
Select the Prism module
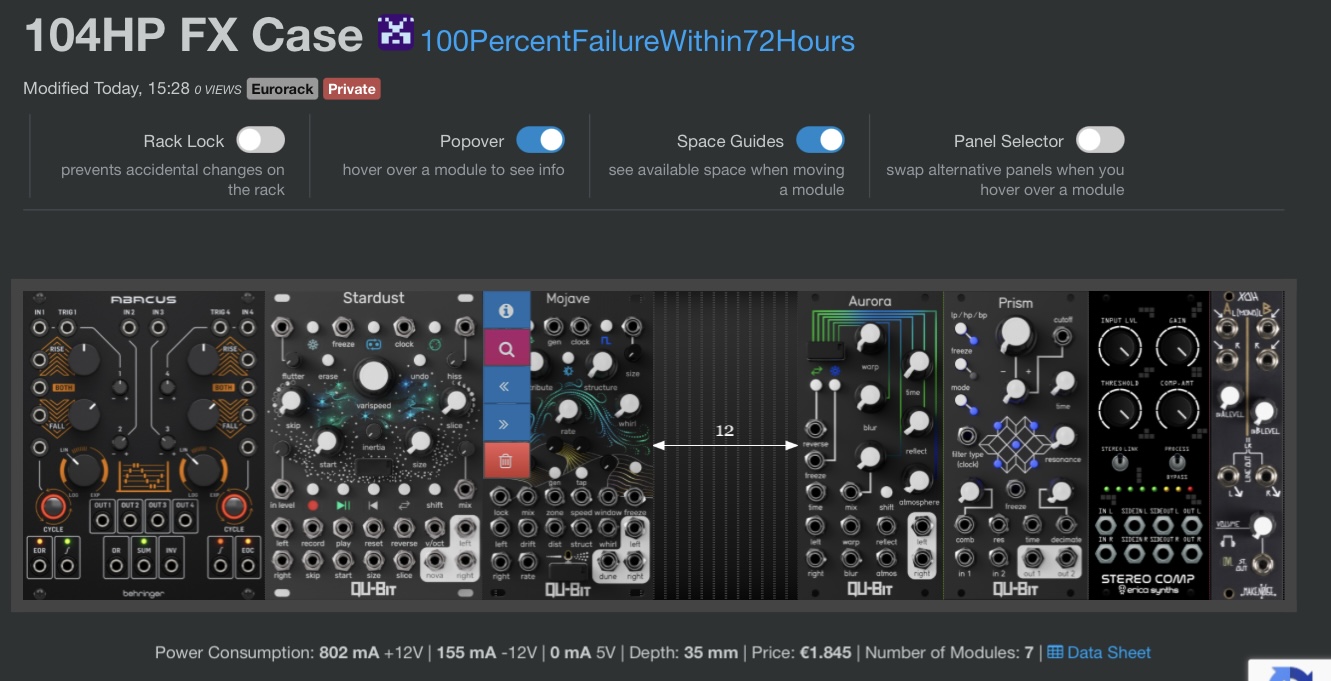1016,445
